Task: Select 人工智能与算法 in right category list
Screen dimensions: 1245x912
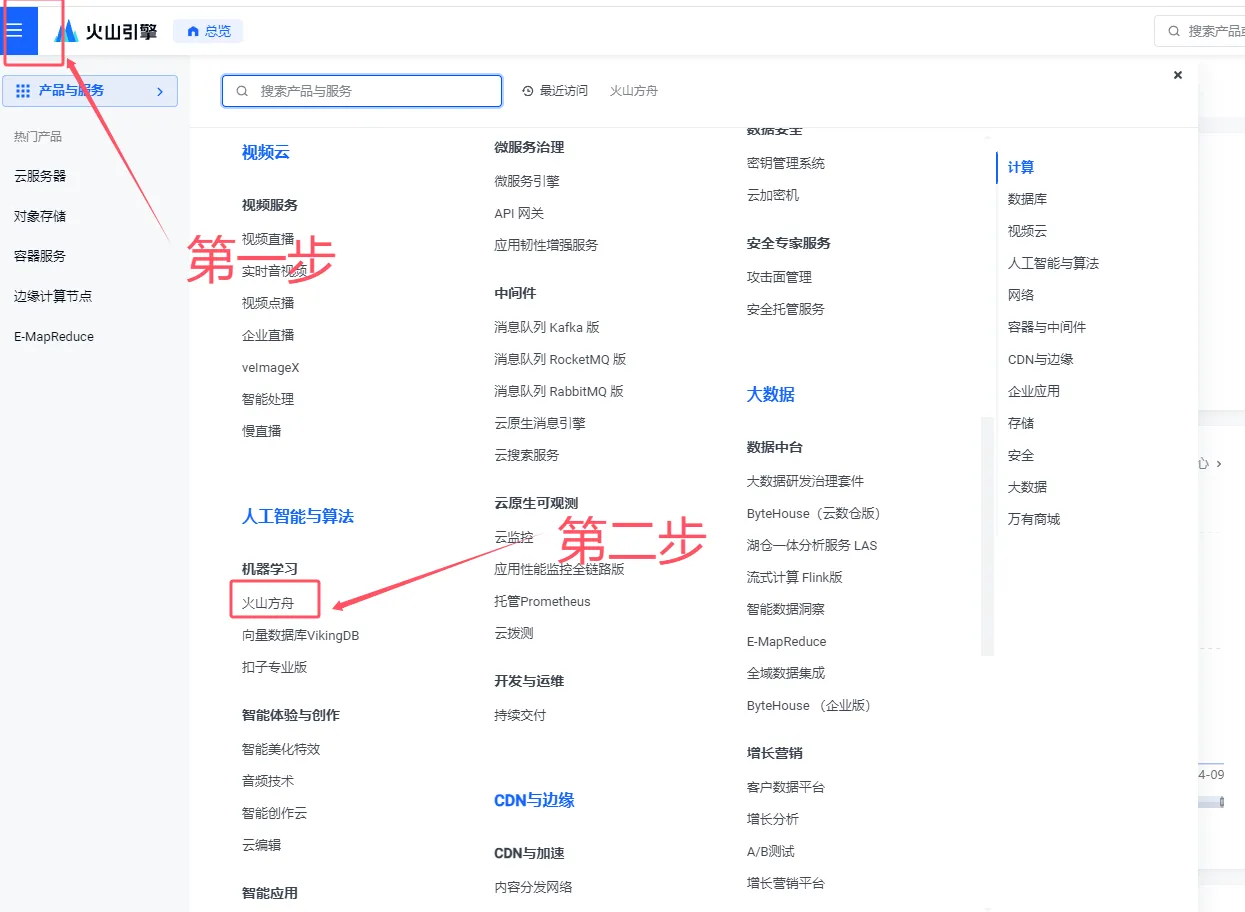Action: (1053, 263)
